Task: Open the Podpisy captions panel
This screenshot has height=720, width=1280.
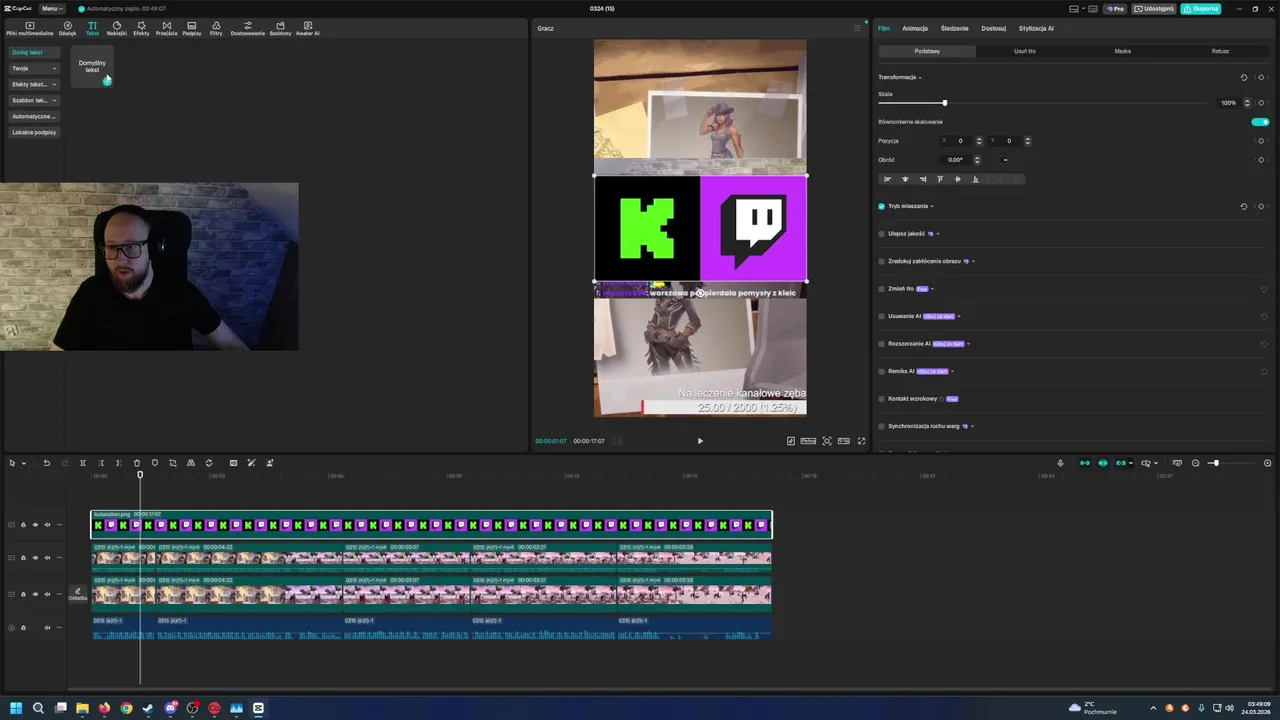Action: tap(191, 28)
